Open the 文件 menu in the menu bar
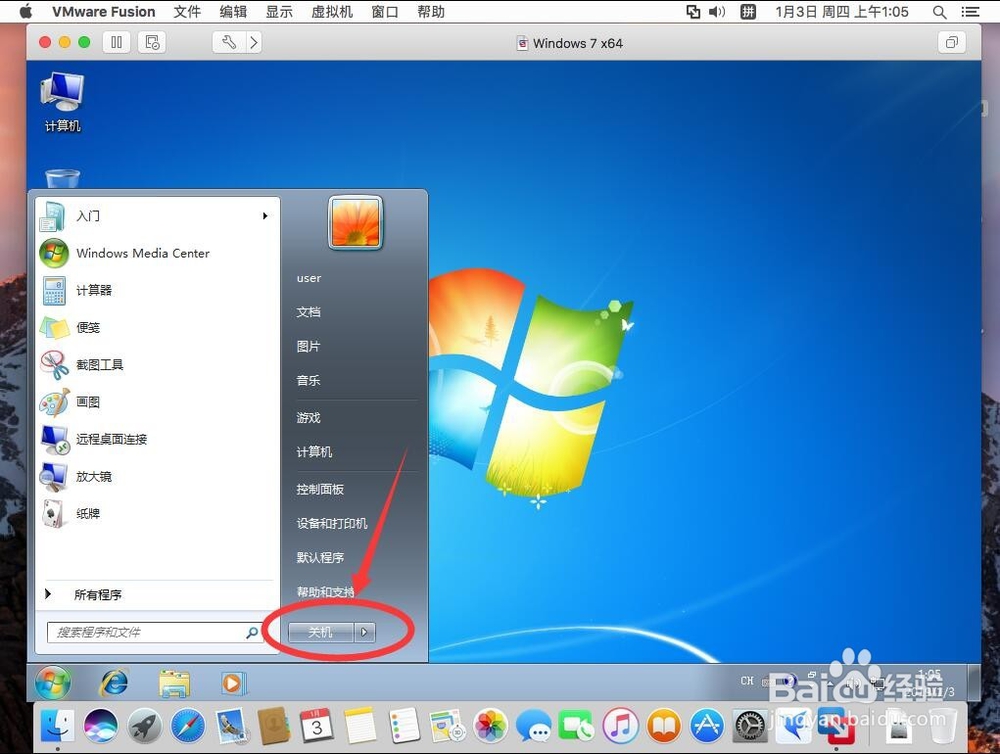1000x754 pixels. coord(187,11)
